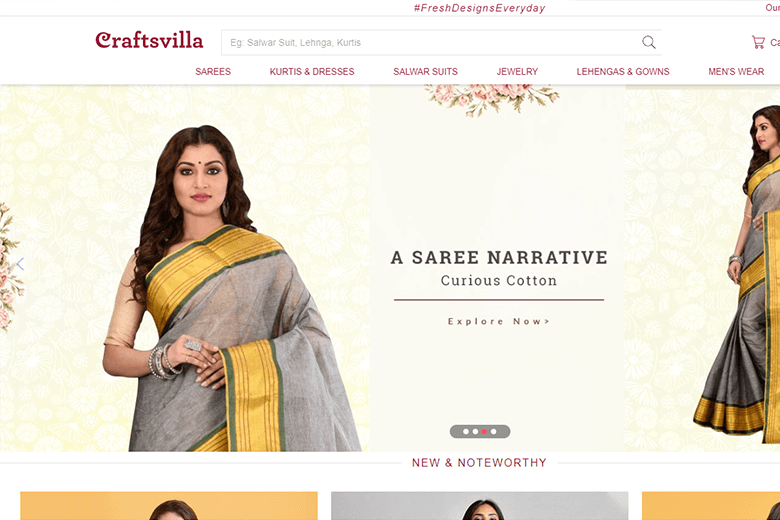Select the fourth carousel dot
Viewport: 780px width, 520px height.
[x=493, y=431]
